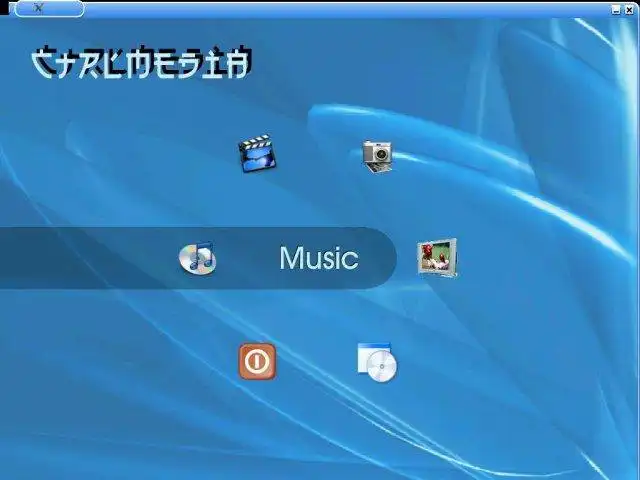Open the Movies clapperboard icon
Screen dimensions: 640x480
pos(257,153)
